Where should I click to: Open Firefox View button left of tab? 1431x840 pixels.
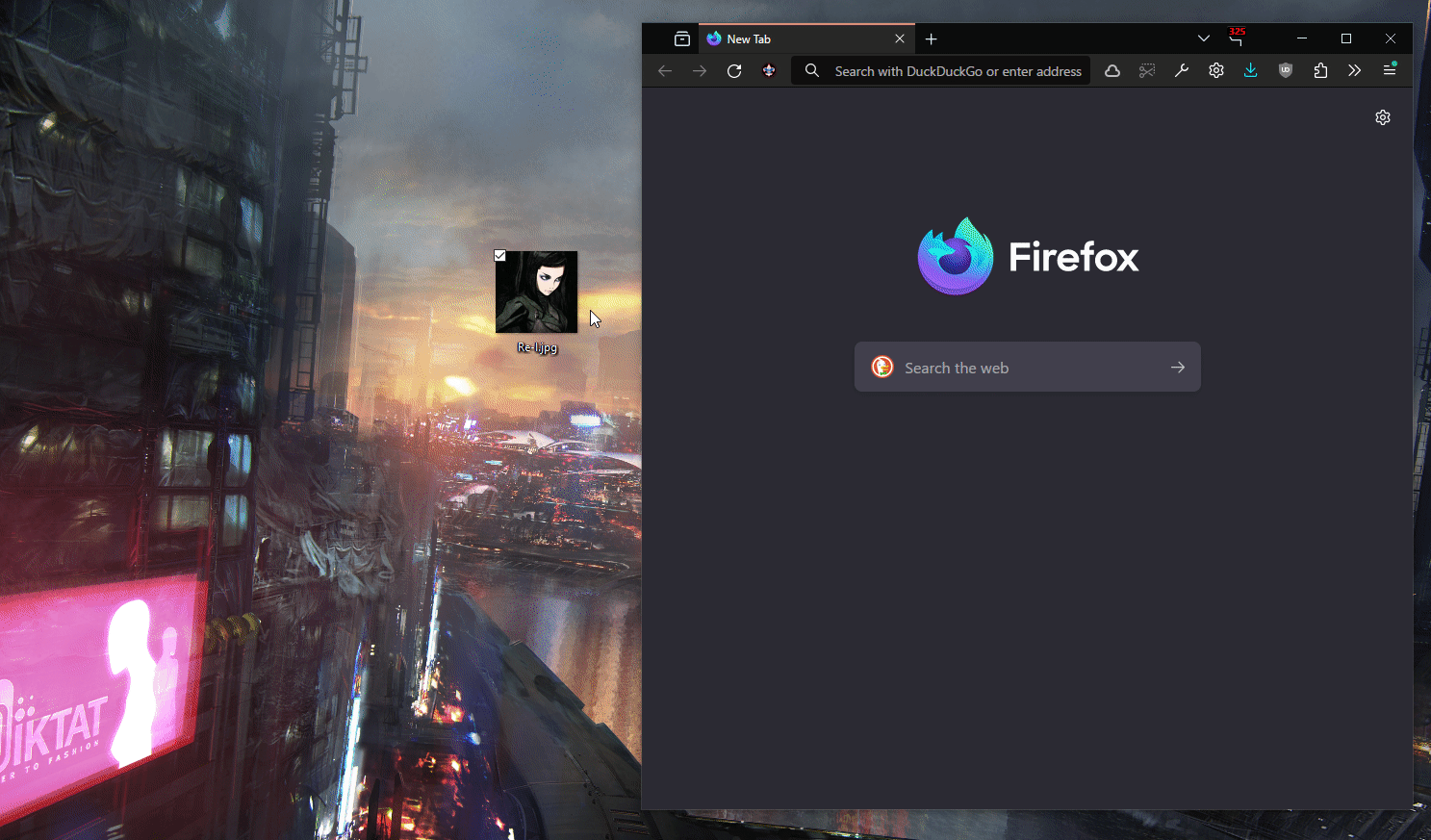coord(682,39)
